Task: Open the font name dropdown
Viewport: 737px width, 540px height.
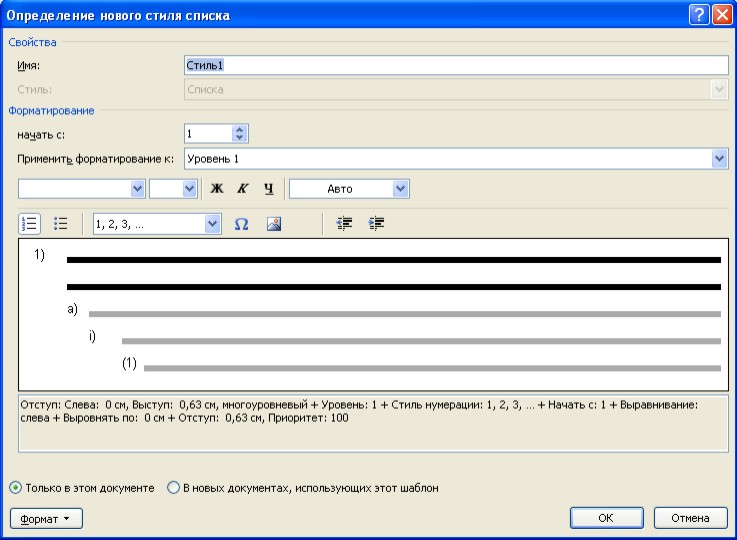Action: (138, 188)
